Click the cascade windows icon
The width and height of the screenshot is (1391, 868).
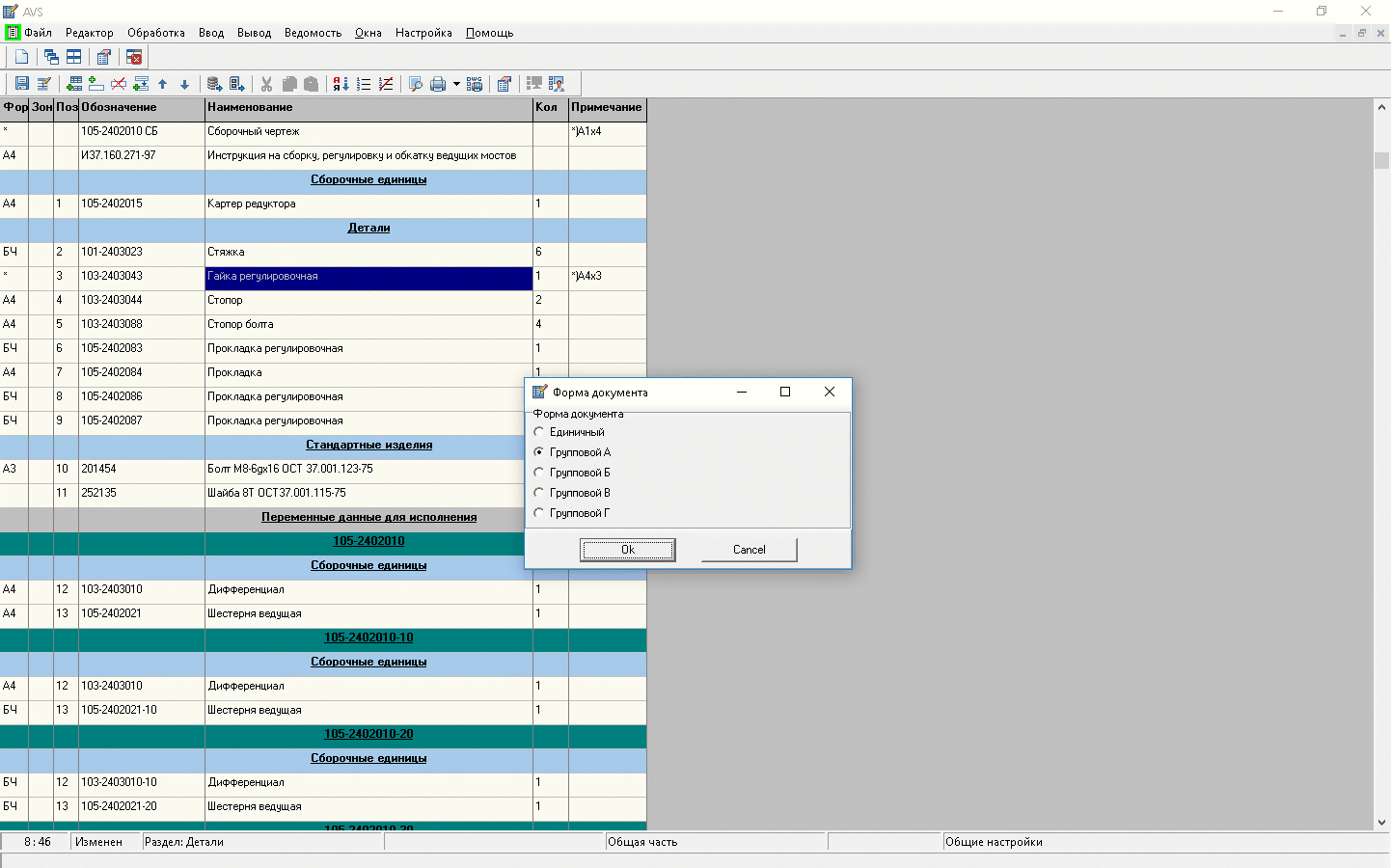coord(51,57)
